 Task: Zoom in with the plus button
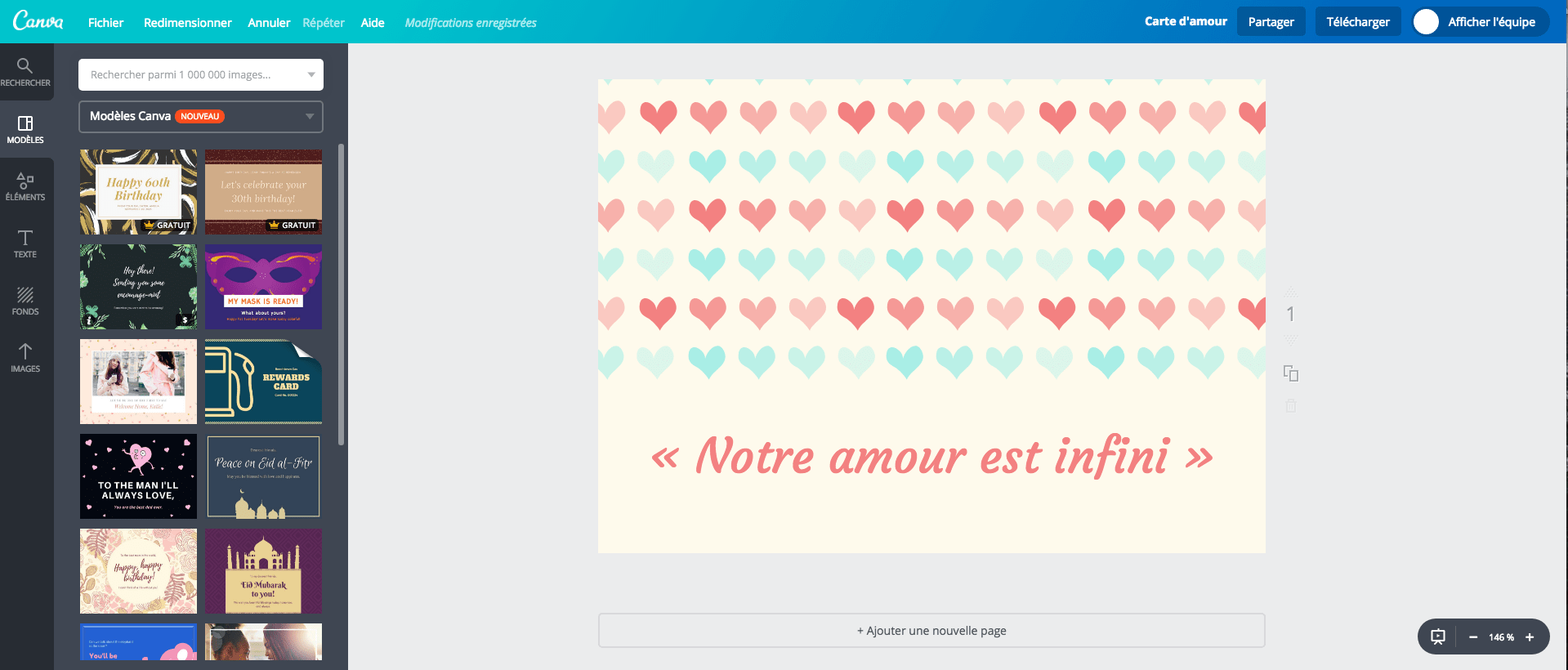1530,637
